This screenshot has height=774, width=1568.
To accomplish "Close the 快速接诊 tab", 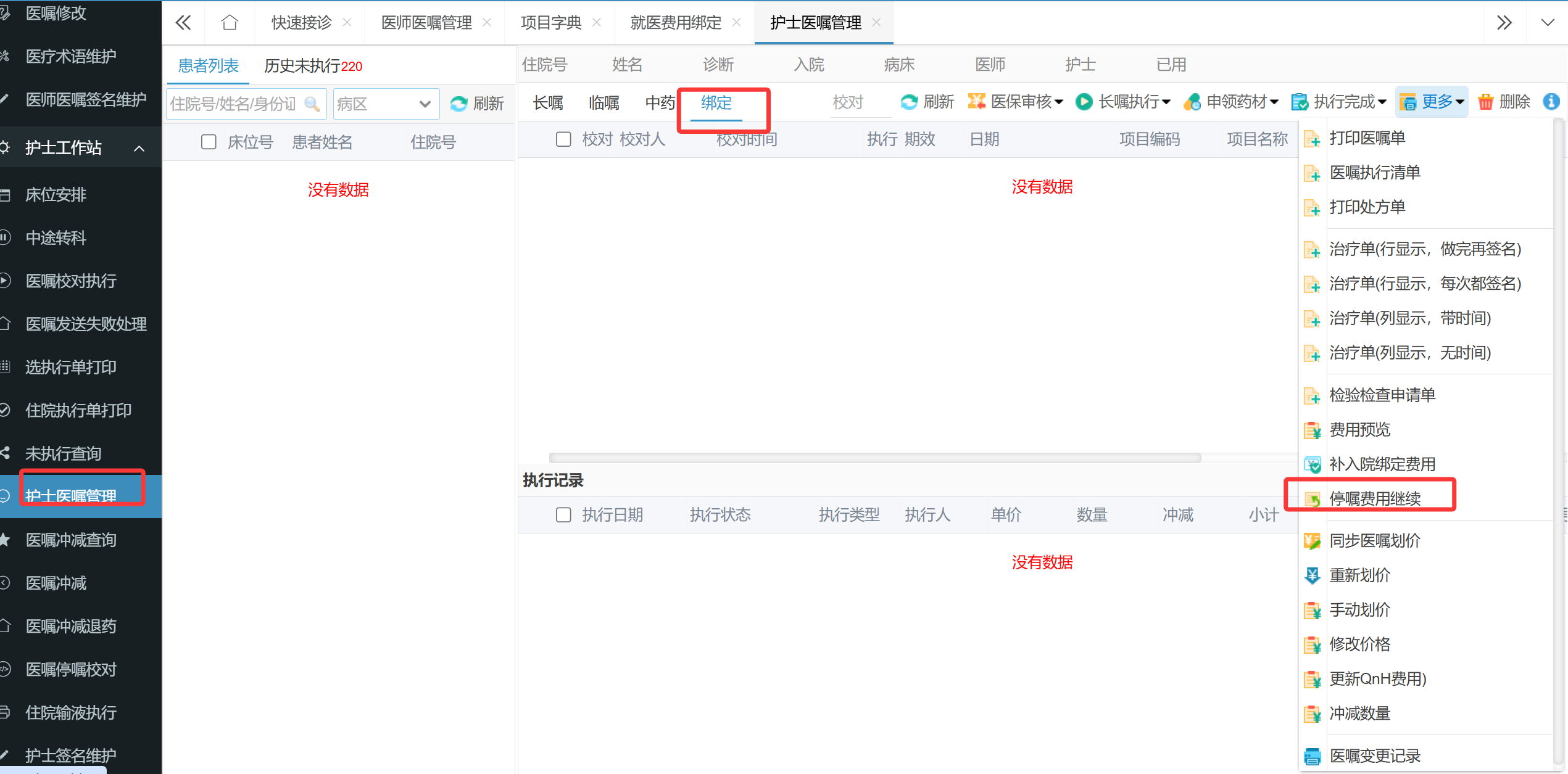I will tap(347, 23).
